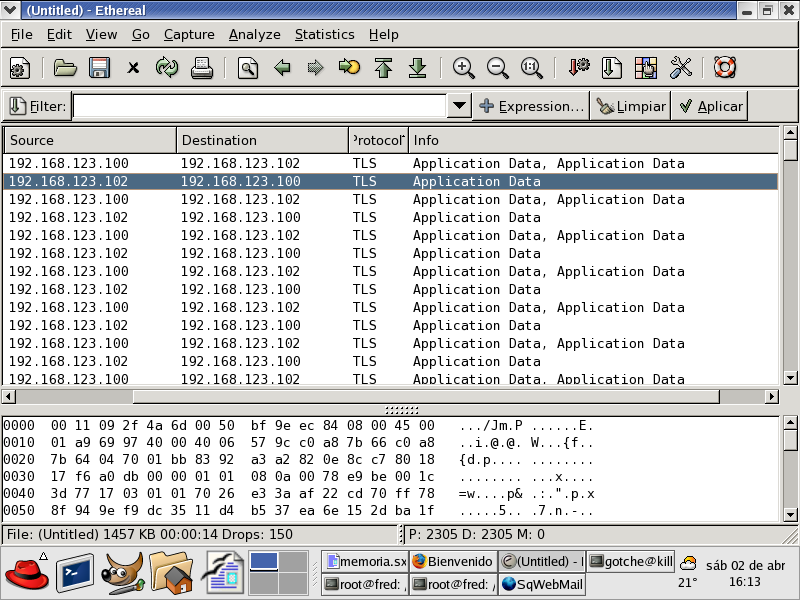This screenshot has width=800, height=600.
Task: Open the Red Hat main menu
Action: [28, 573]
